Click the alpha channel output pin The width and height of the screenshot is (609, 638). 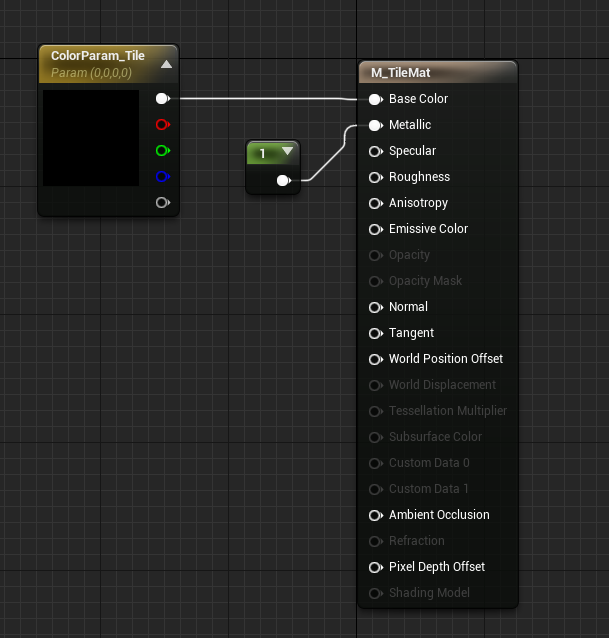[x=163, y=203]
